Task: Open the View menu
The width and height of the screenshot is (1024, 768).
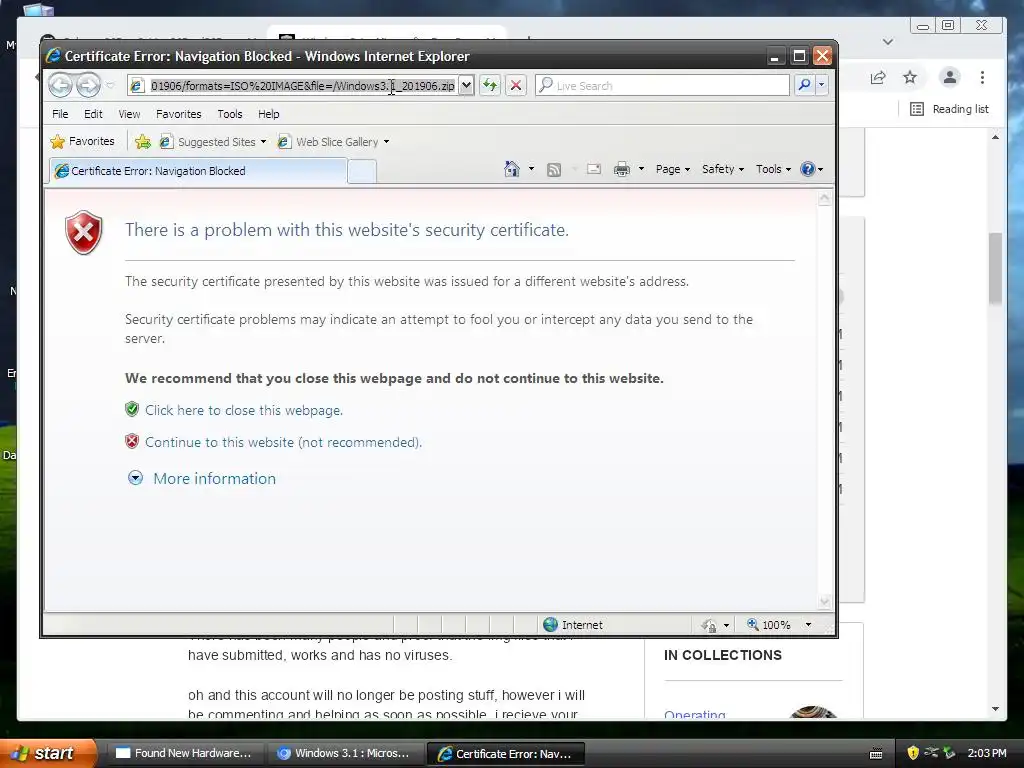Action: (x=129, y=114)
